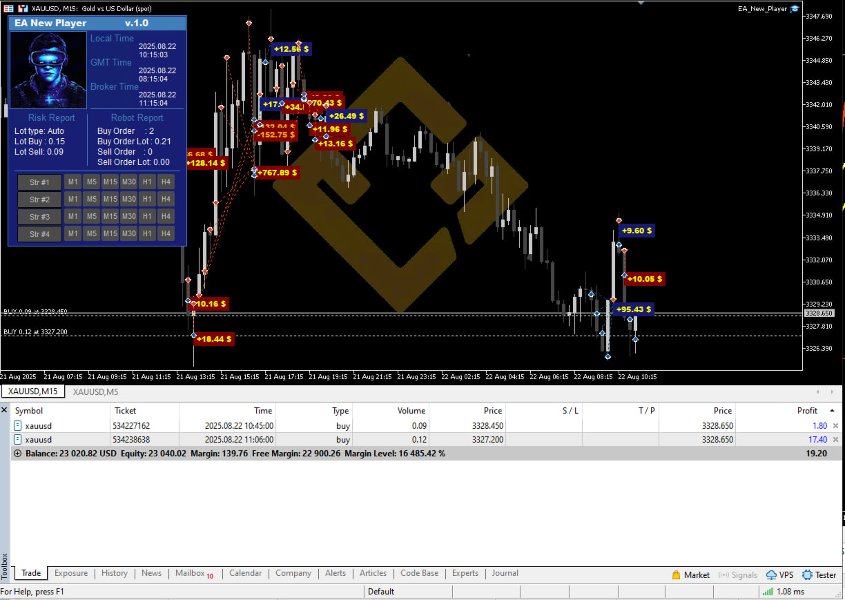Toggle M30 timeframe for Str #2
845x600 pixels.
point(129,199)
